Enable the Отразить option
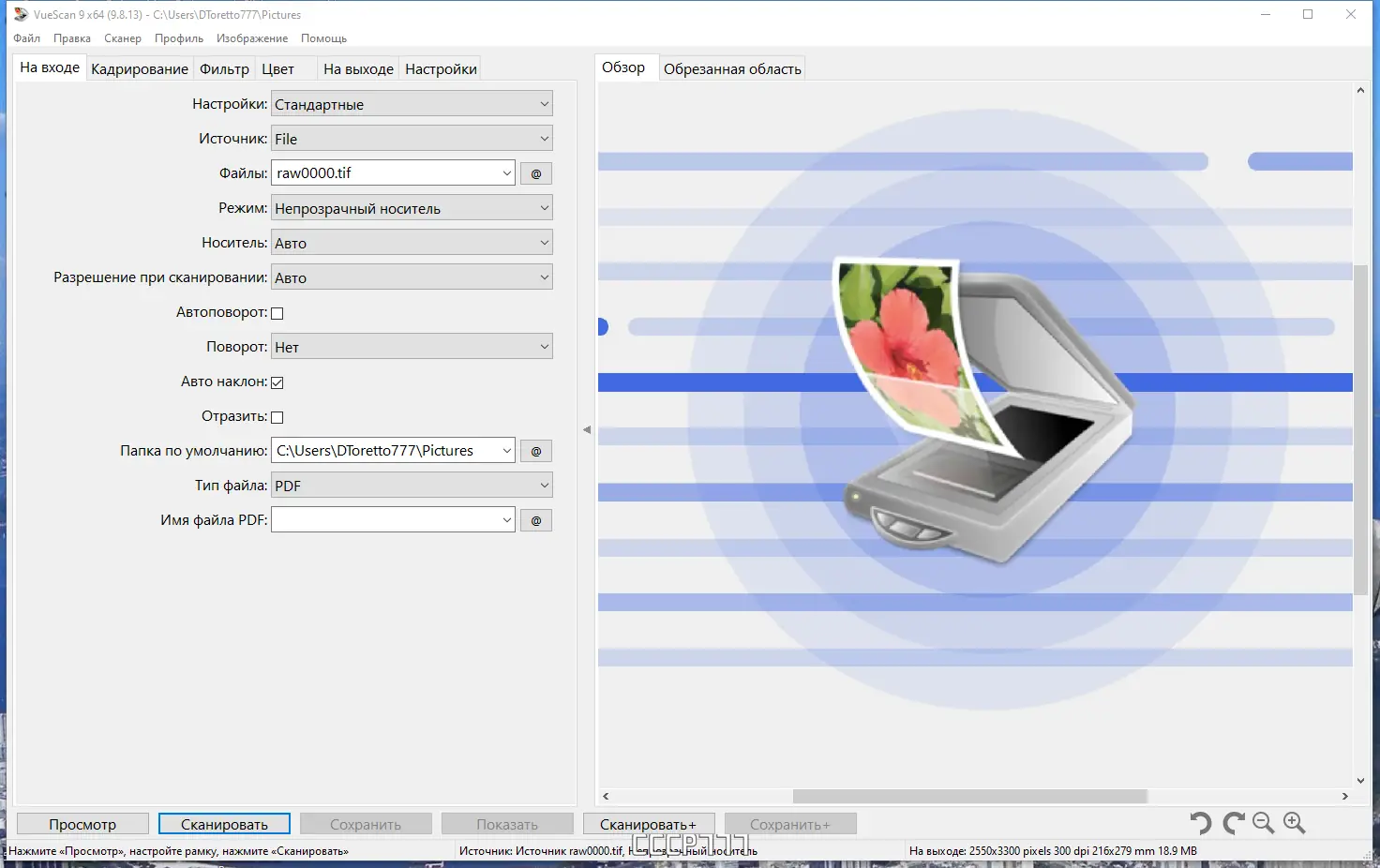Viewport: 1380px width, 868px height. click(x=277, y=416)
